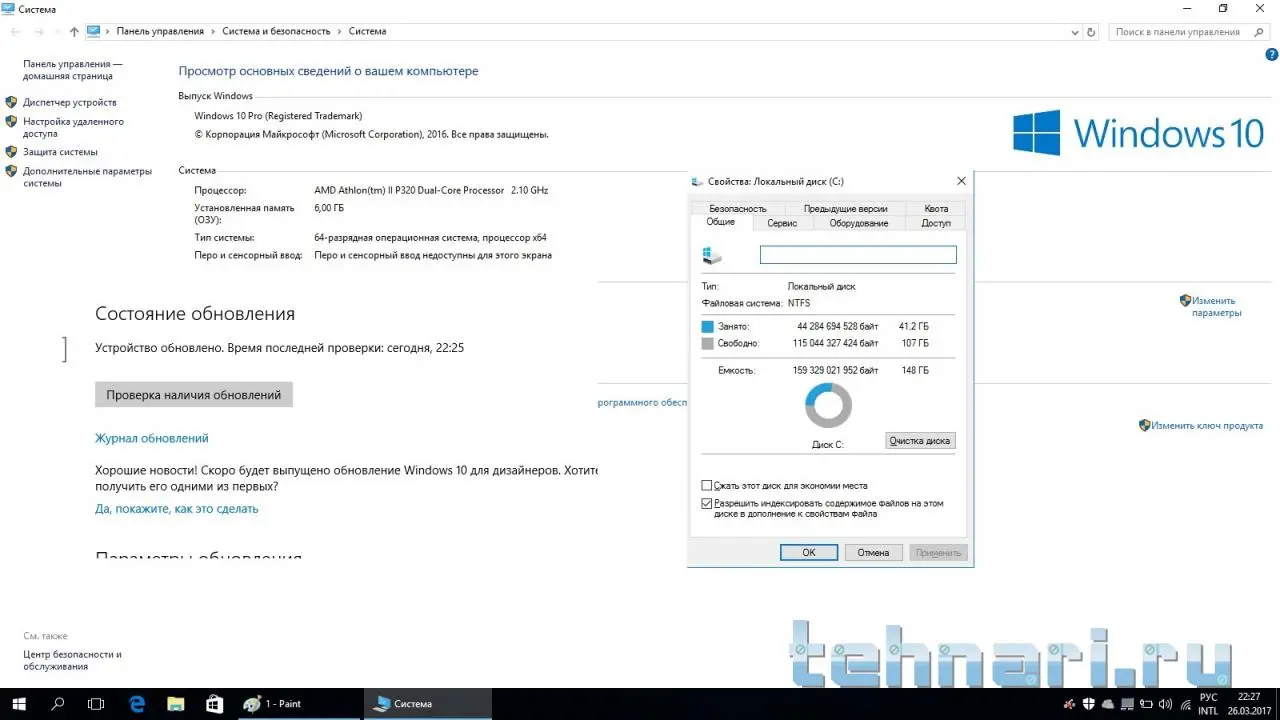Expand the breadcrumb arrow after 'Система и безопасность'
The image size is (1280, 720).
coord(339,31)
